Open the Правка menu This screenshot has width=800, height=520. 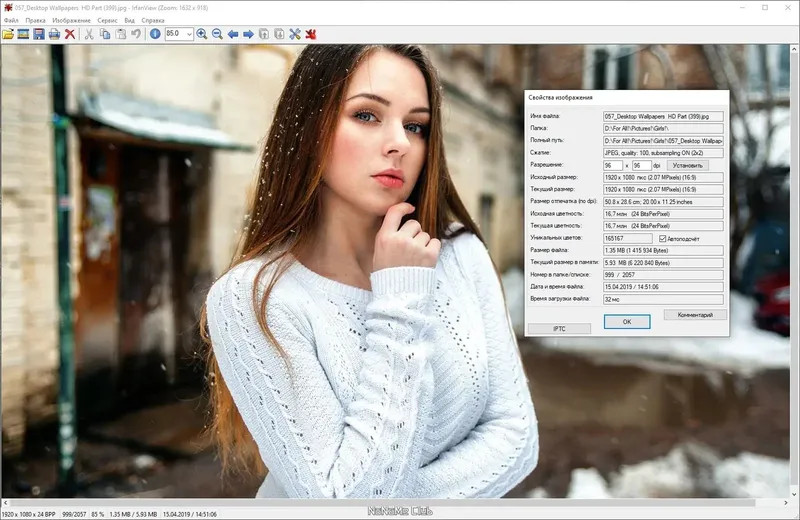(35, 20)
